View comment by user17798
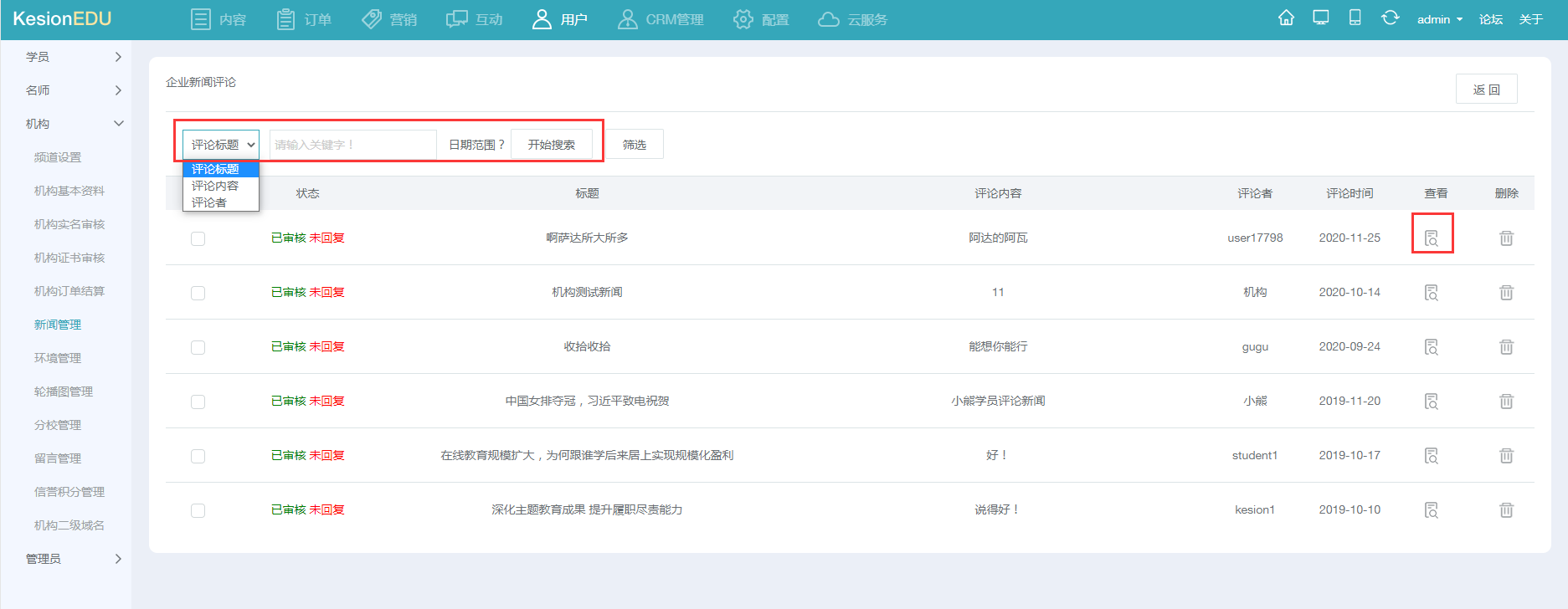 (1432, 238)
